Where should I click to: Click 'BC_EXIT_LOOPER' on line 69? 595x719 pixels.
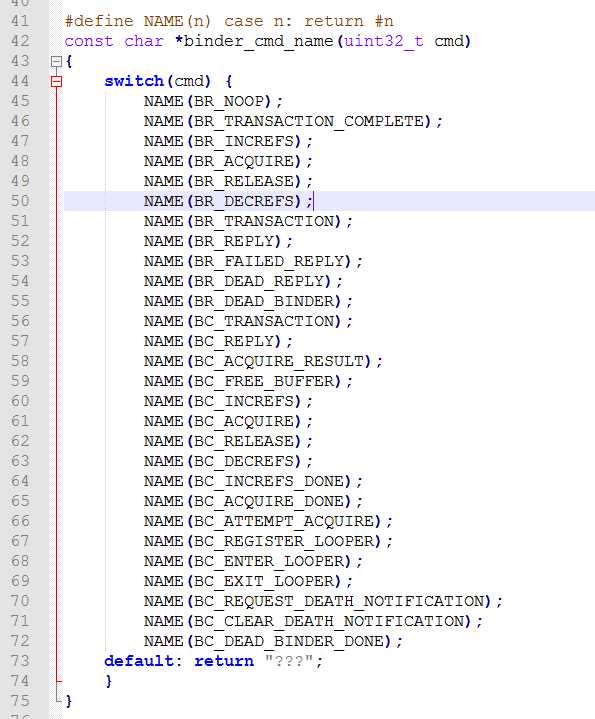[x=264, y=581]
